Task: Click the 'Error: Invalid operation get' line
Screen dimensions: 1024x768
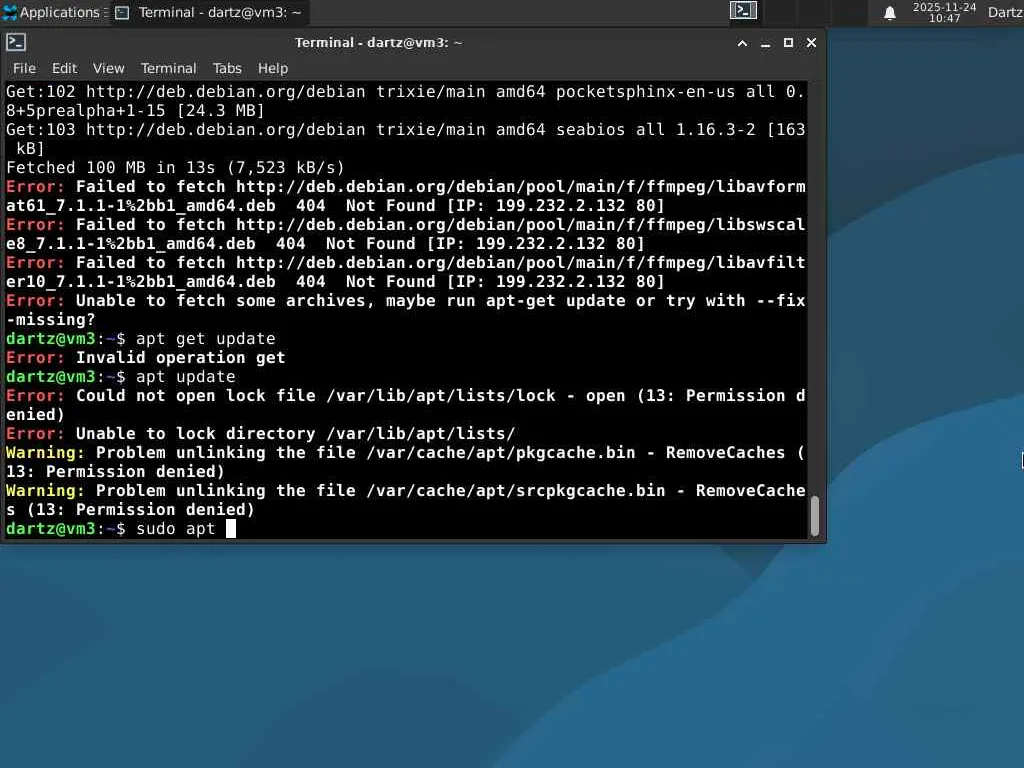Action: [x=146, y=358]
